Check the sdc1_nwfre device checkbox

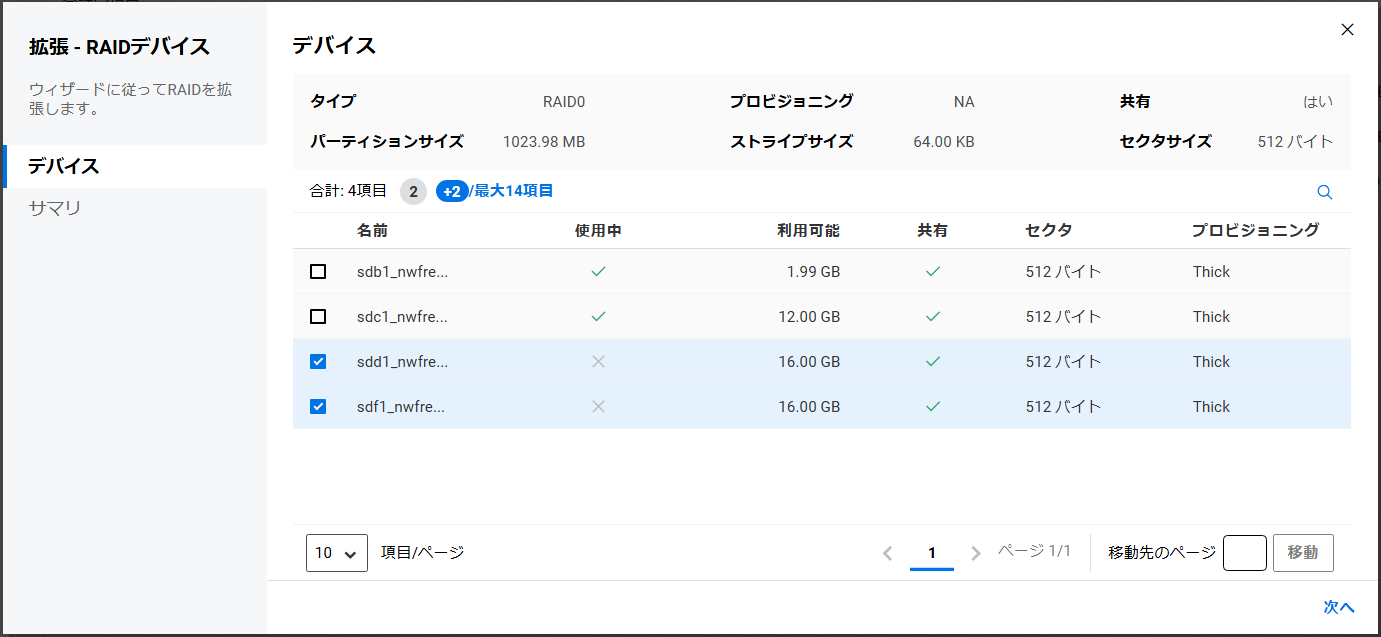(x=318, y=316)
